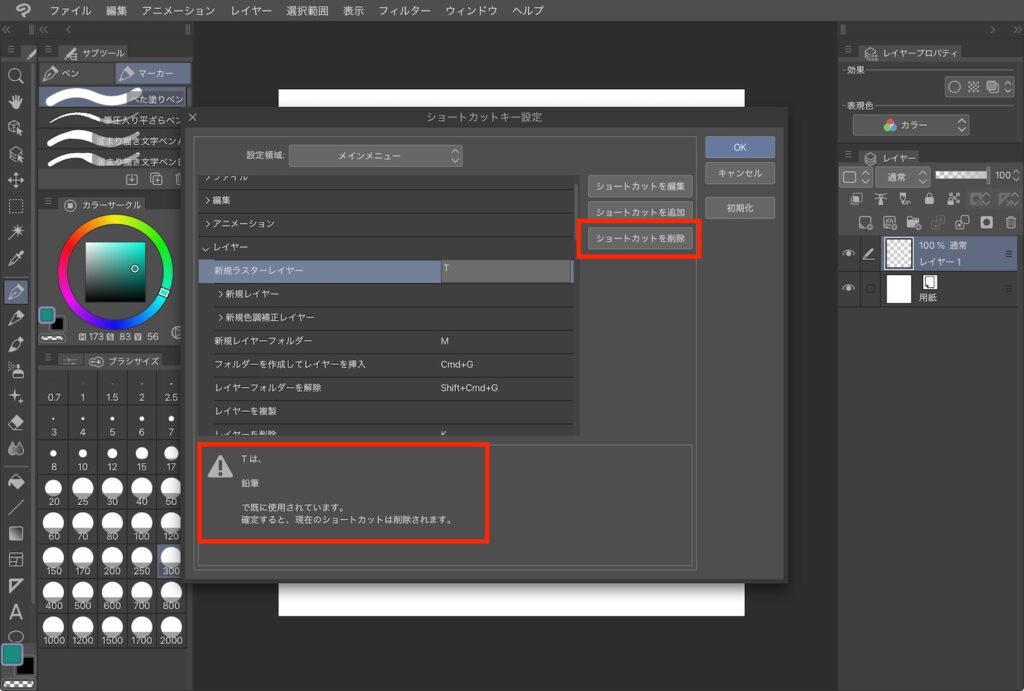
Task: Select the active Pen tool
Action: pyautogui.click(x=16, y=291)
